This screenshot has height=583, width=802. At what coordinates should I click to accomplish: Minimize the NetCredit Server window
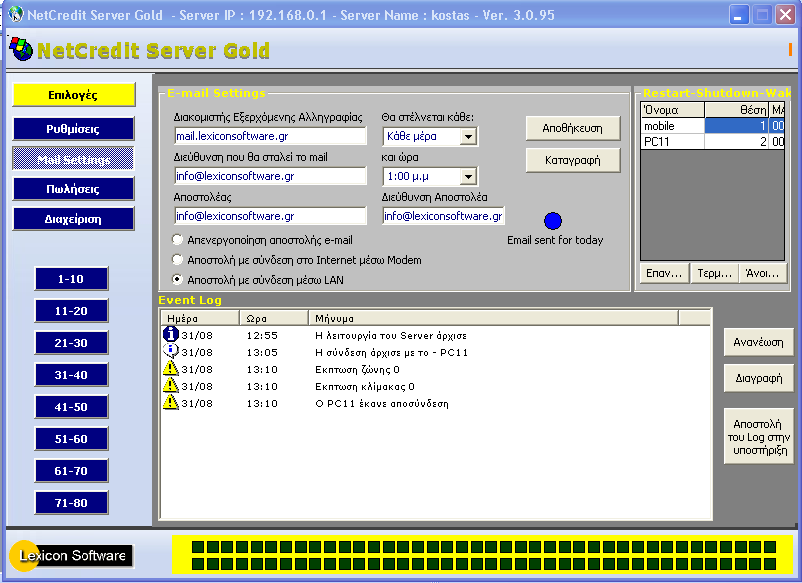(739, 14)
